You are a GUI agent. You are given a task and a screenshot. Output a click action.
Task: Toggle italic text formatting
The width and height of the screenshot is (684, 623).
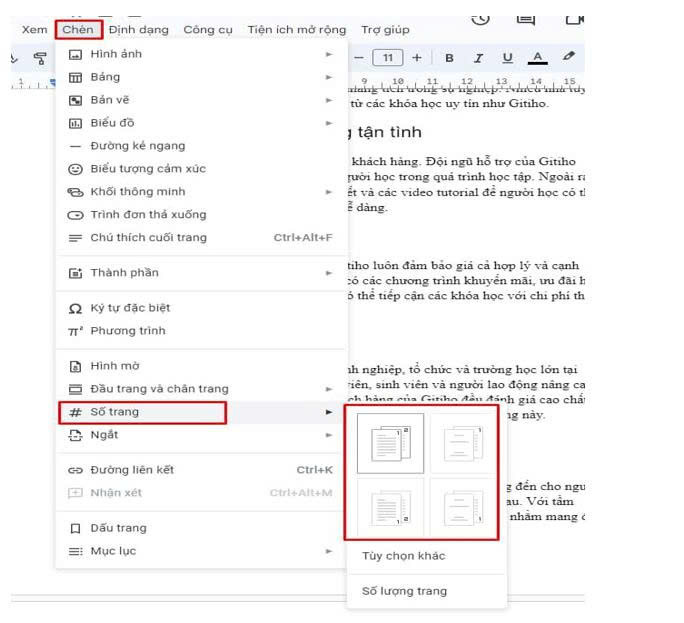(x=478, y=58)
